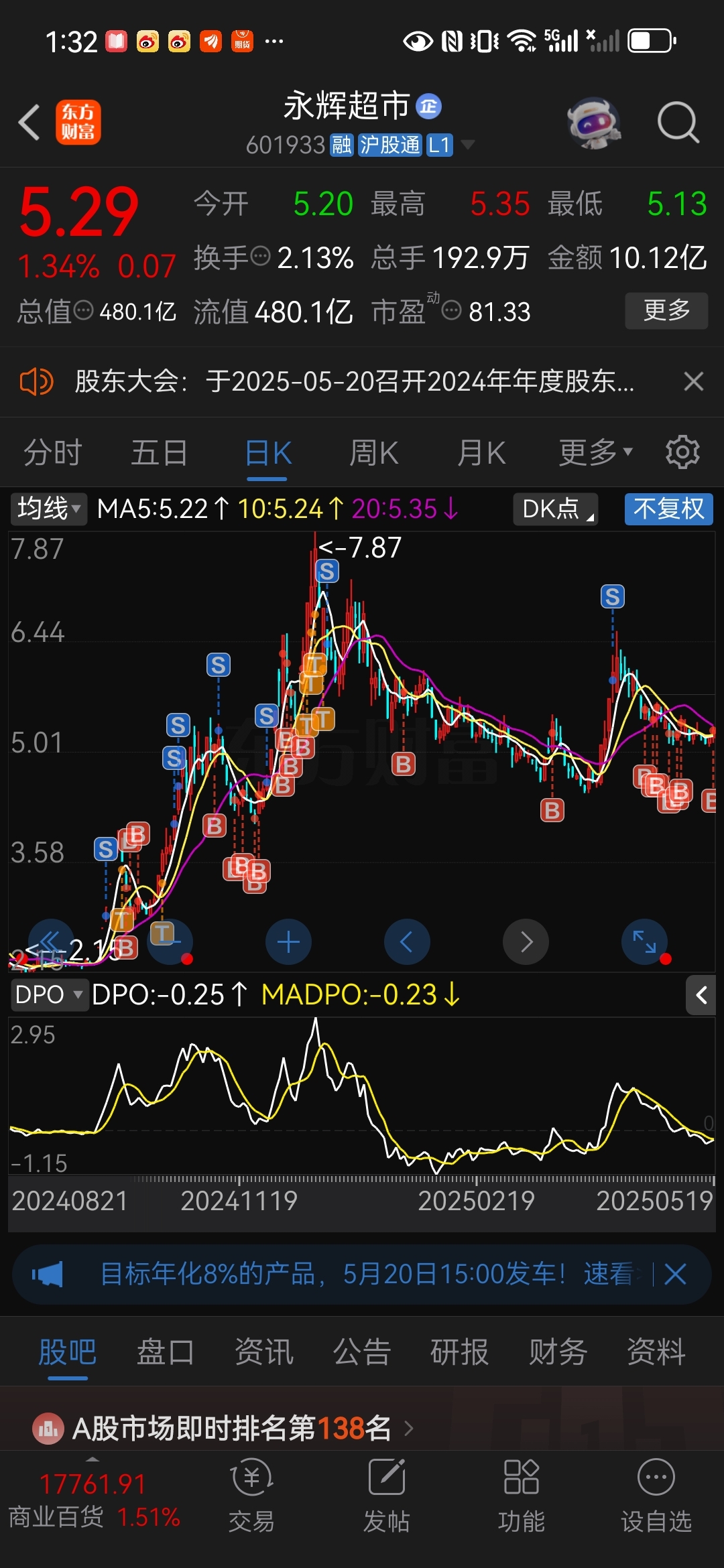Toggle the 不复权 adjustment button

pos(668,509)
